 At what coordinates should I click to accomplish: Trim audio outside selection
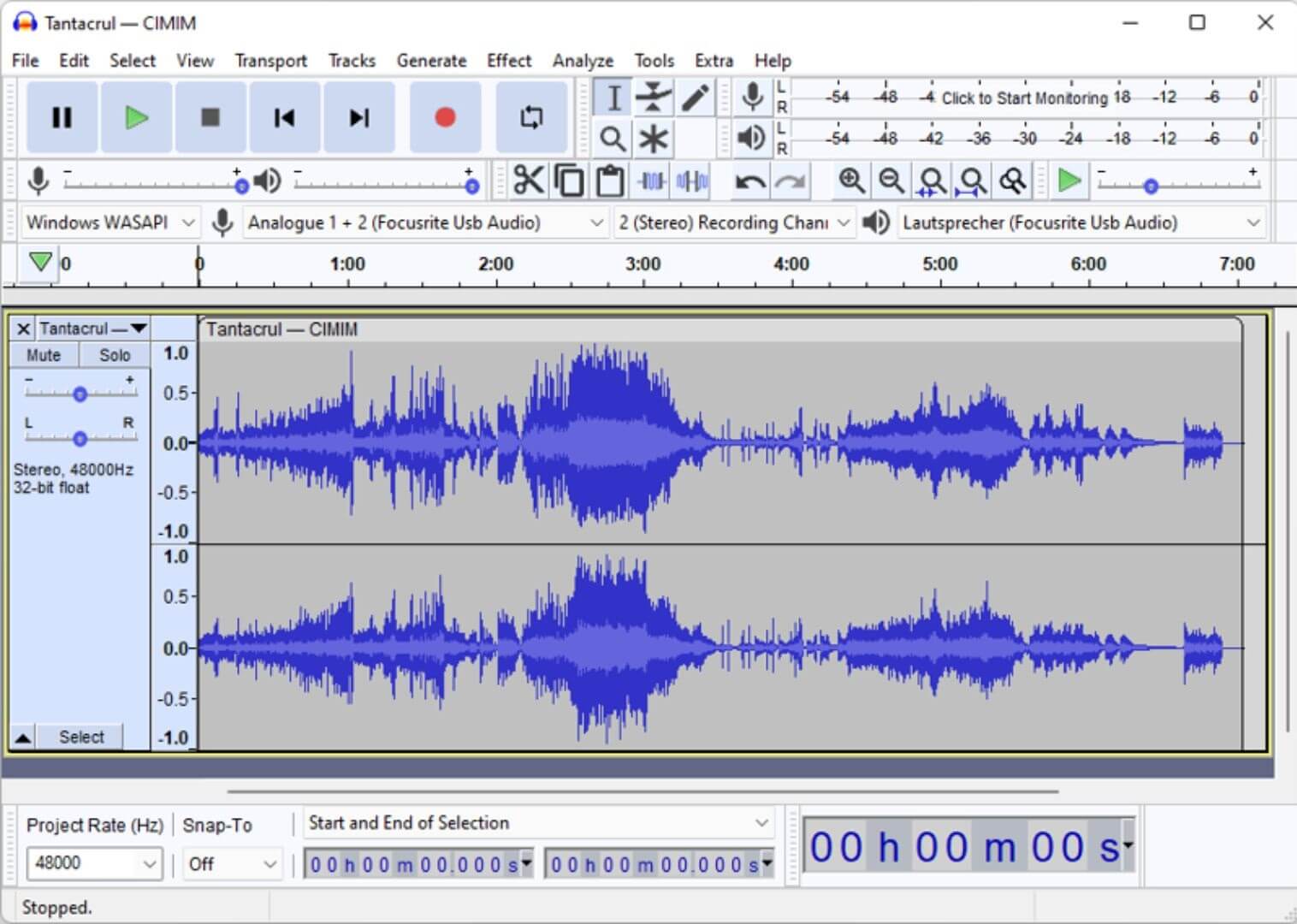(x=650, y=181)
